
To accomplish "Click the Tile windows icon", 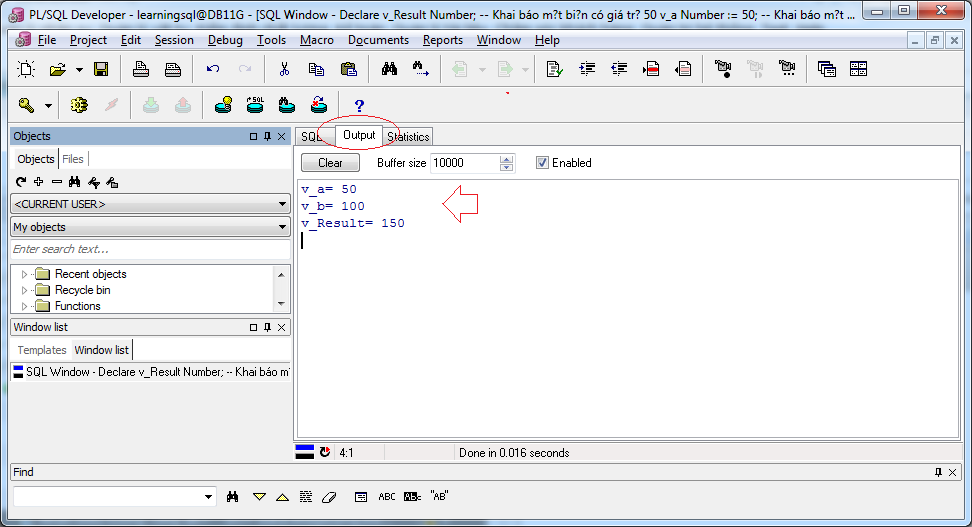I will point(859,69).
